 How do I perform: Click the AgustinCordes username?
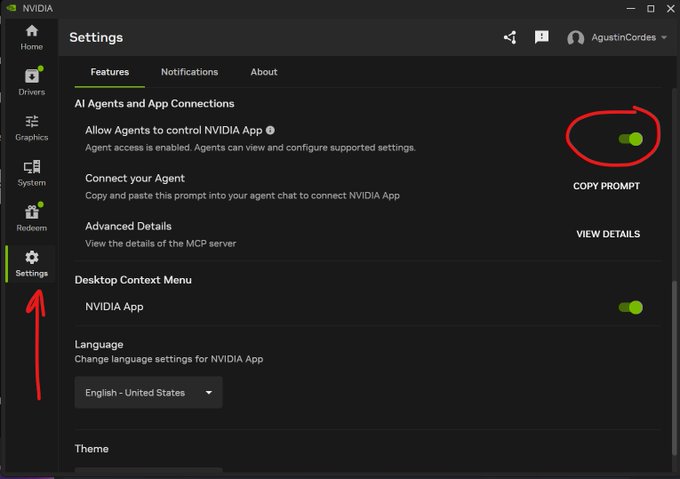(x=623, y=38)
